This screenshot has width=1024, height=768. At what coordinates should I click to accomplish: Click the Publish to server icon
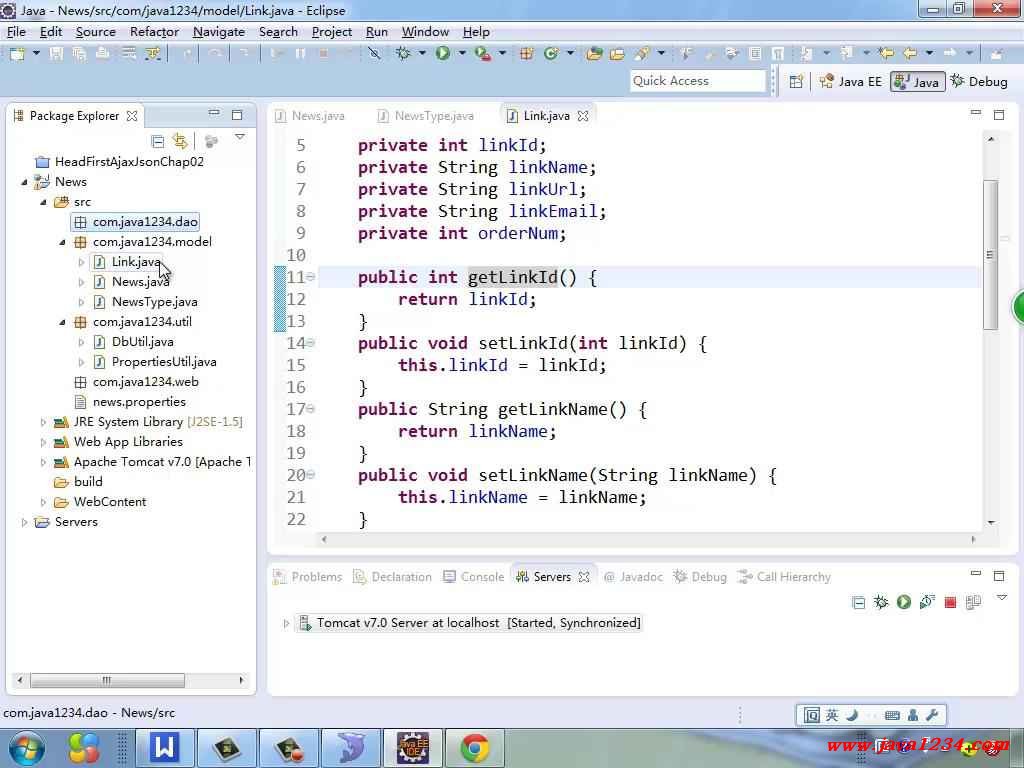click(973, 602)
